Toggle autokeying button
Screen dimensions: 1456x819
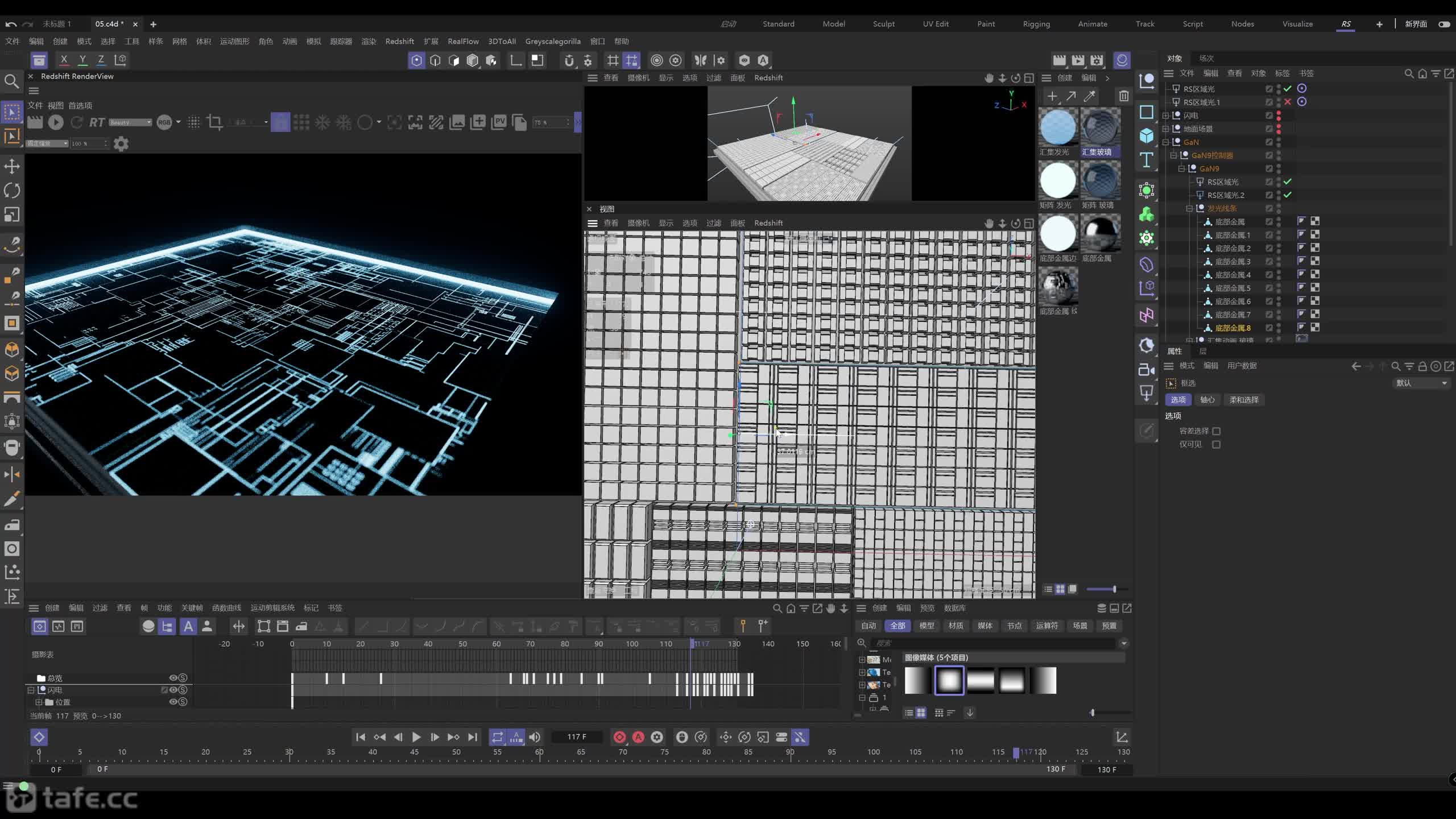tap(638, 737)
